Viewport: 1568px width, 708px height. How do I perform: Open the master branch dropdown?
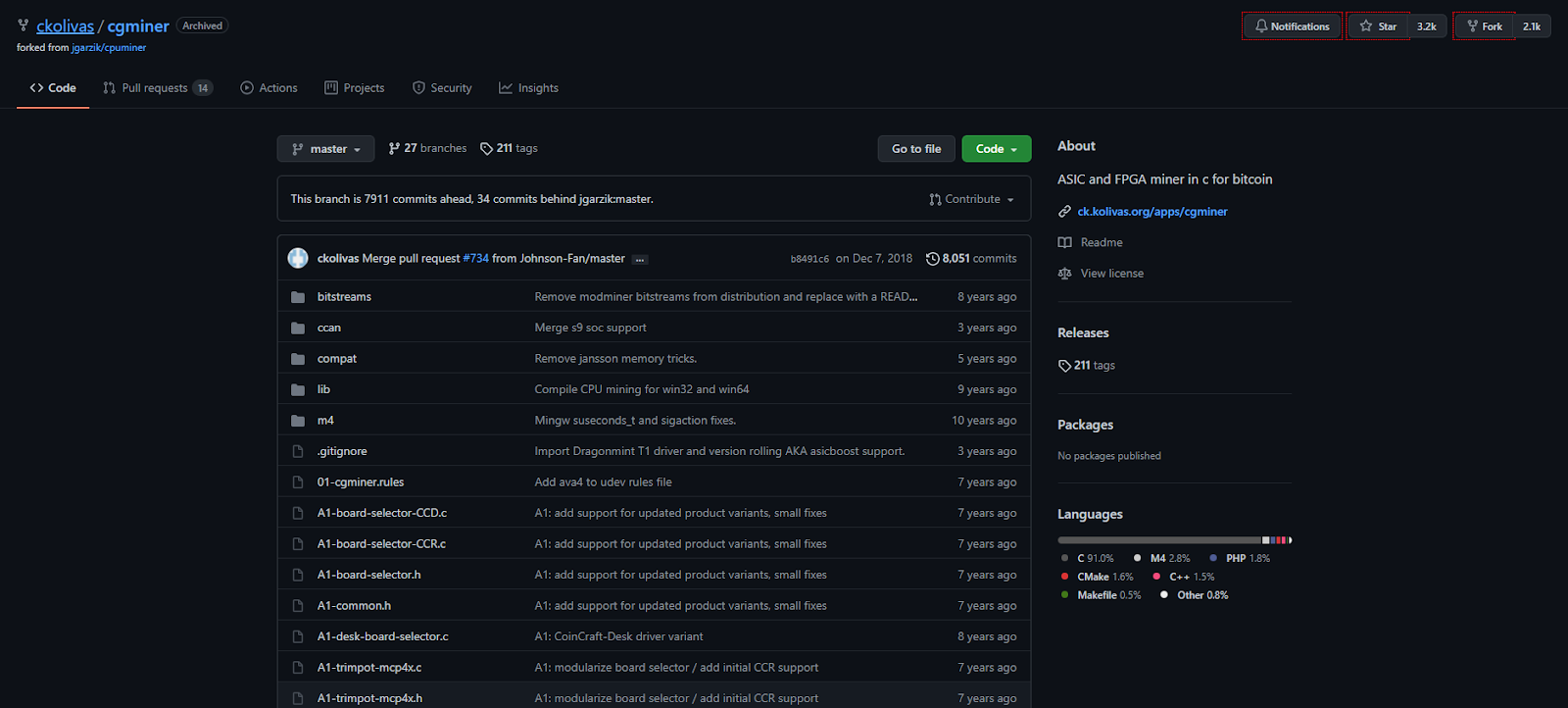coord(325,149)
